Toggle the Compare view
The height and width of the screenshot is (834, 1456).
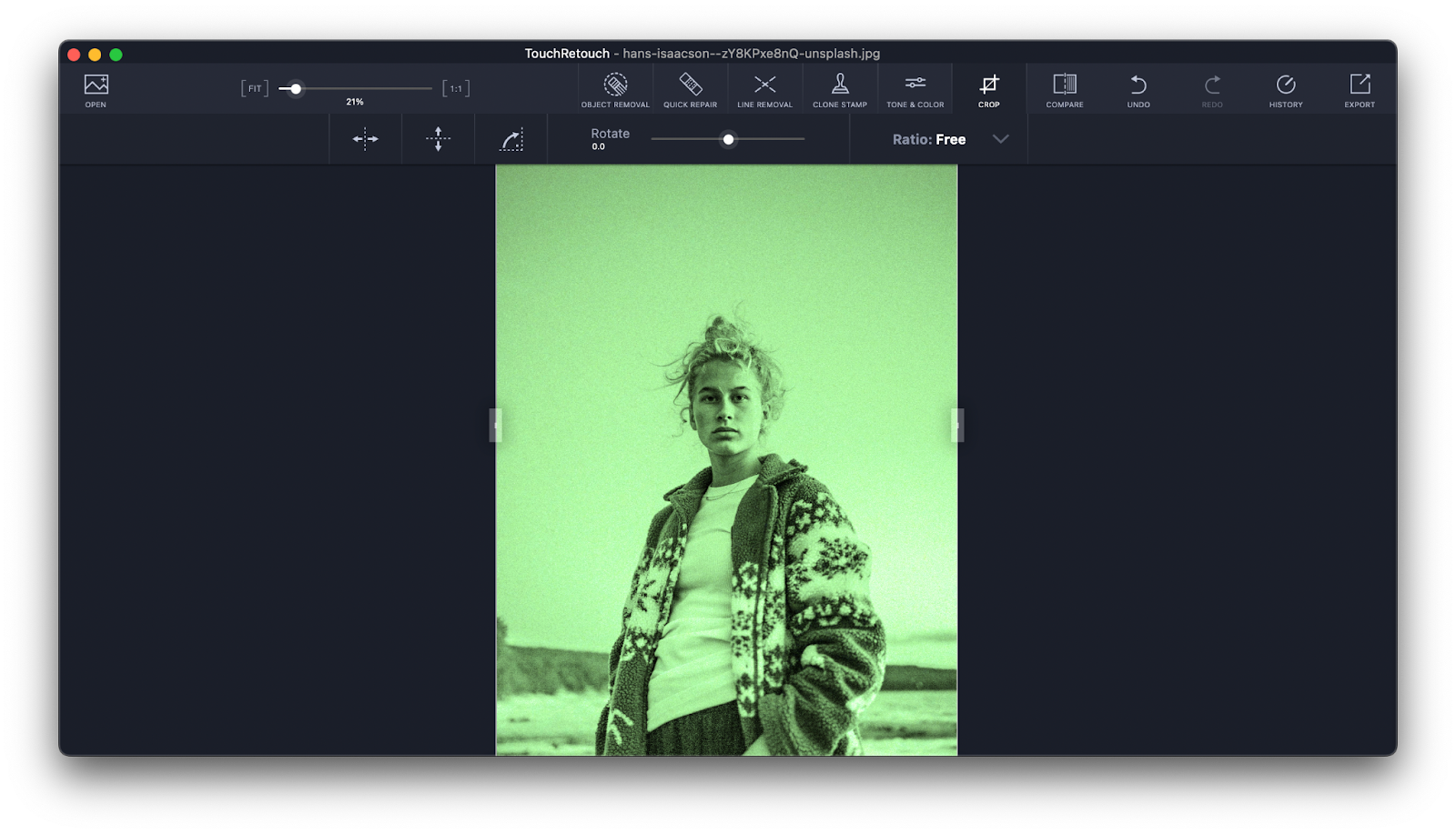1064,88
